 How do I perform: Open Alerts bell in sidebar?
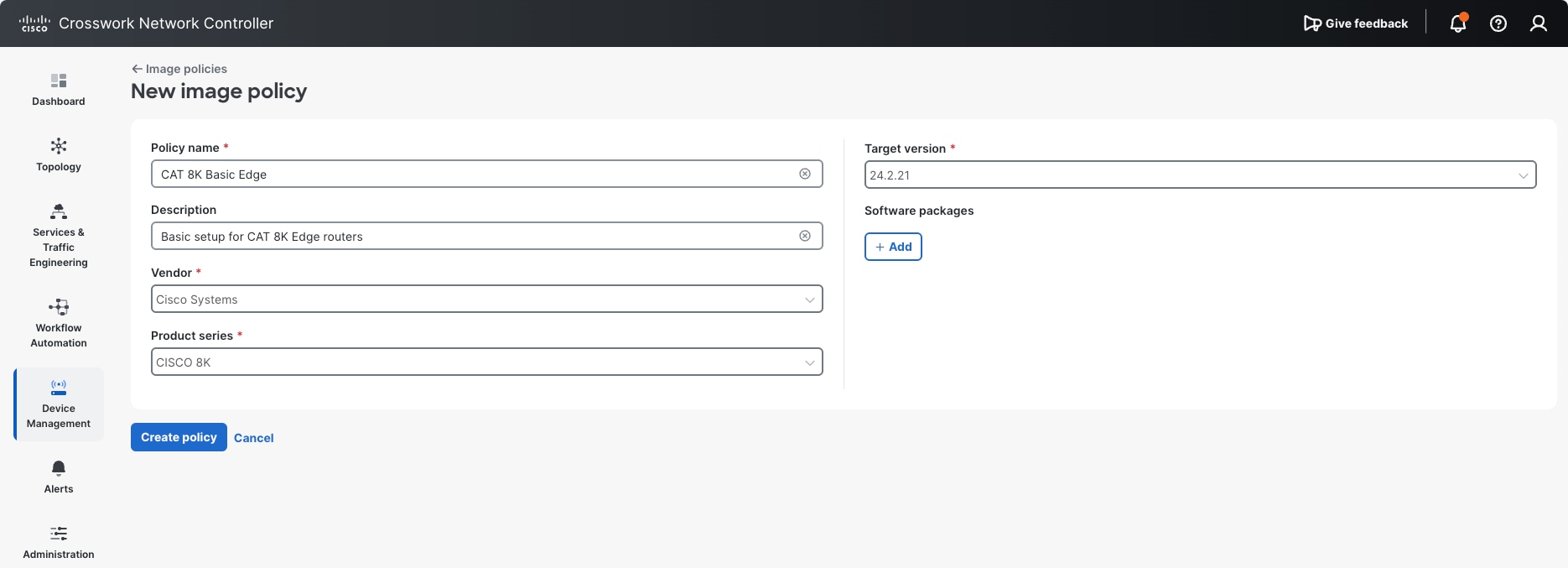59,468
